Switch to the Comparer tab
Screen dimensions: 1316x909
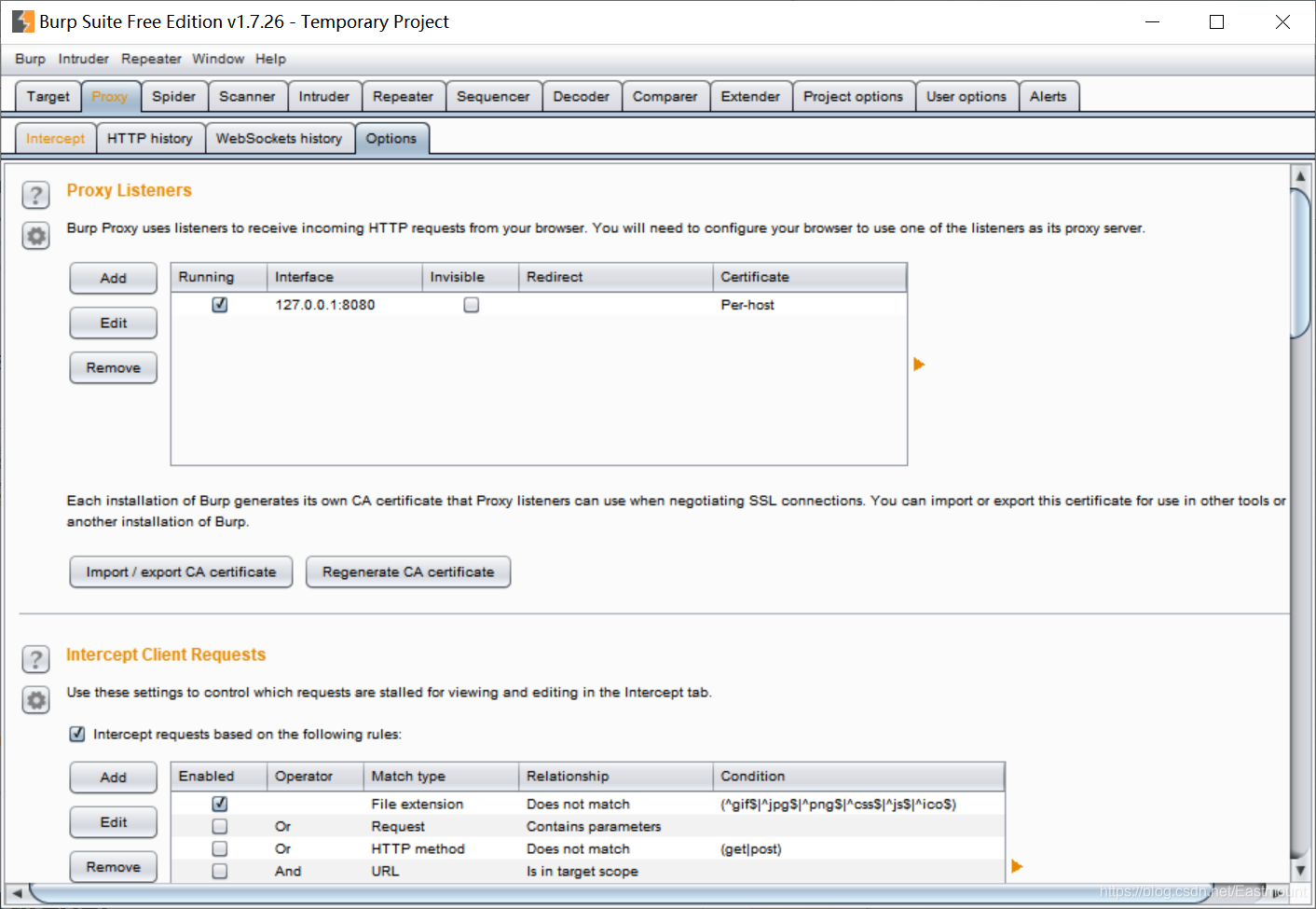pos(665,96)
